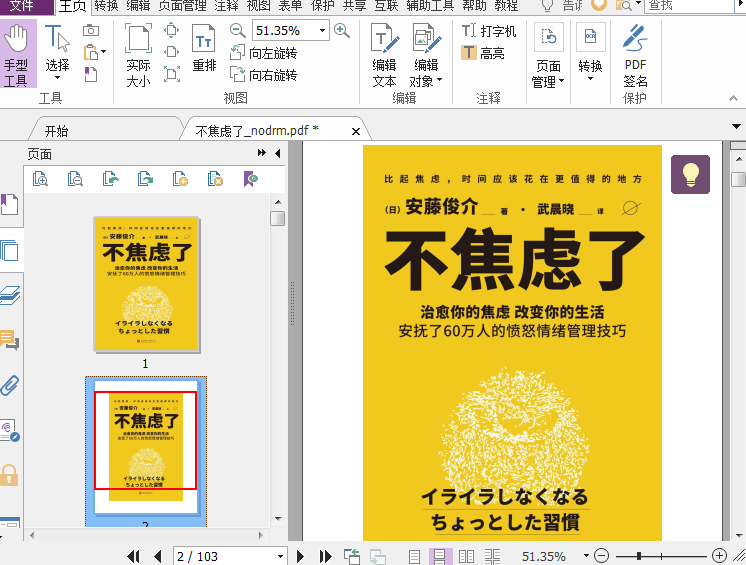Image resolution: width=746 pixels, height=565 pixels.
Task: Click the lightbulb tips button
Action: click(x=690, y=175)
